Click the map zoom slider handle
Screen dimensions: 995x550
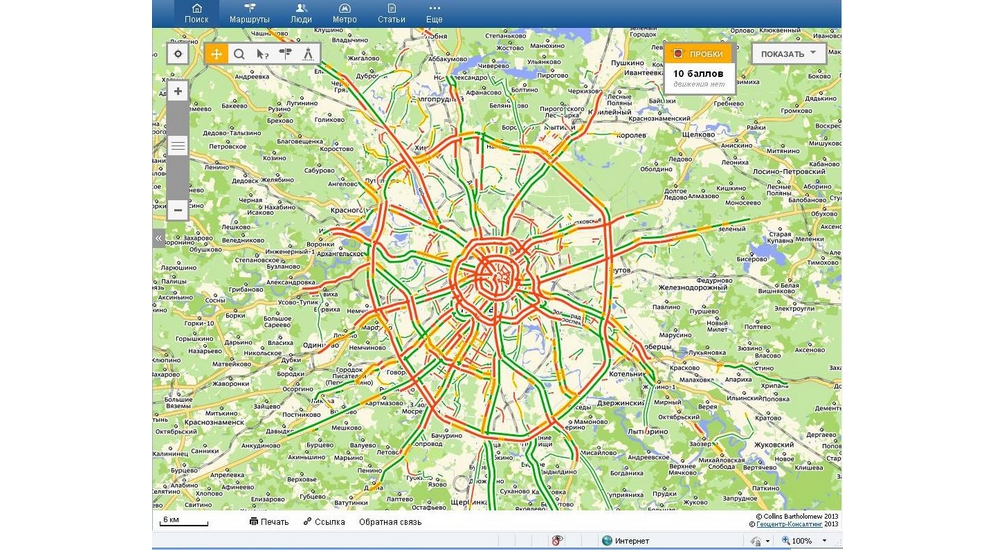click(177, 146)
